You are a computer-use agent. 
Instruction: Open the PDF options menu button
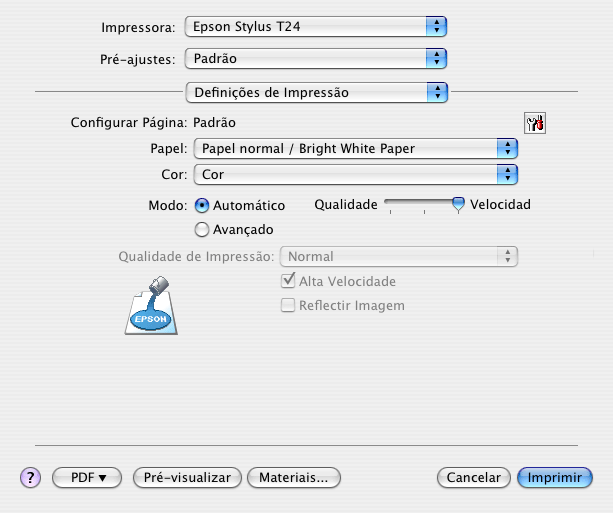pyautogui.click(x=87, y=477)
